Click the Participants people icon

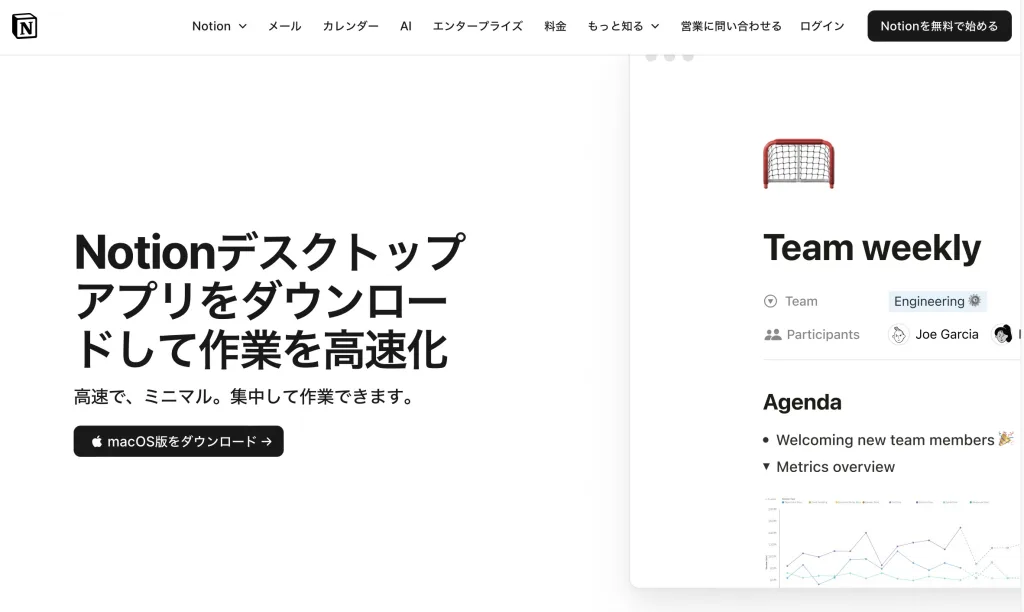coord(771,335)
